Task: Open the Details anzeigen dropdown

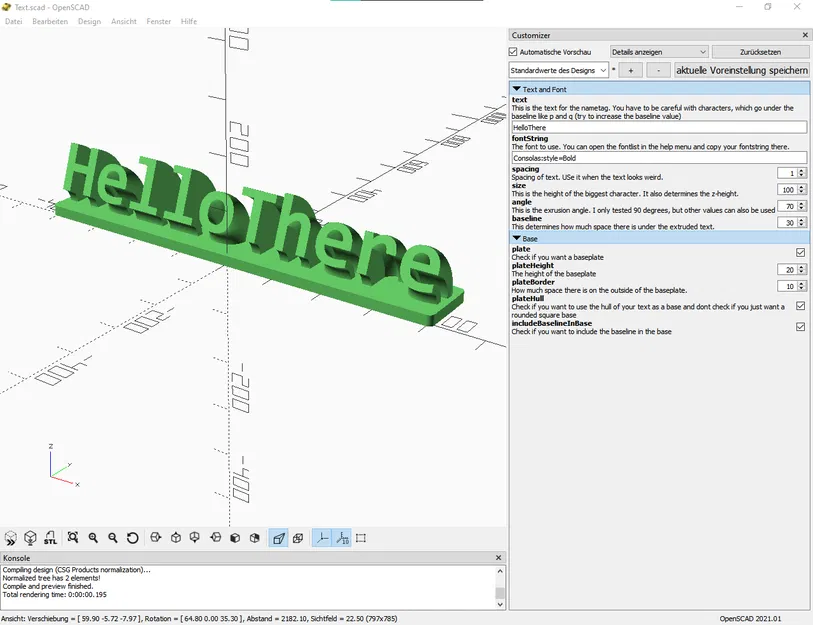Action: point(660,51)
